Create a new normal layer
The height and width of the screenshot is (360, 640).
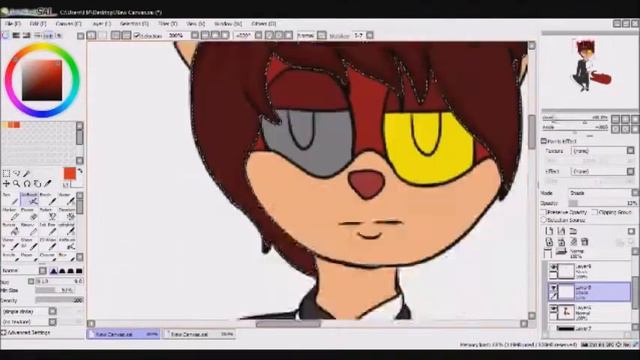pyautogui.click(x=549, y=231)
